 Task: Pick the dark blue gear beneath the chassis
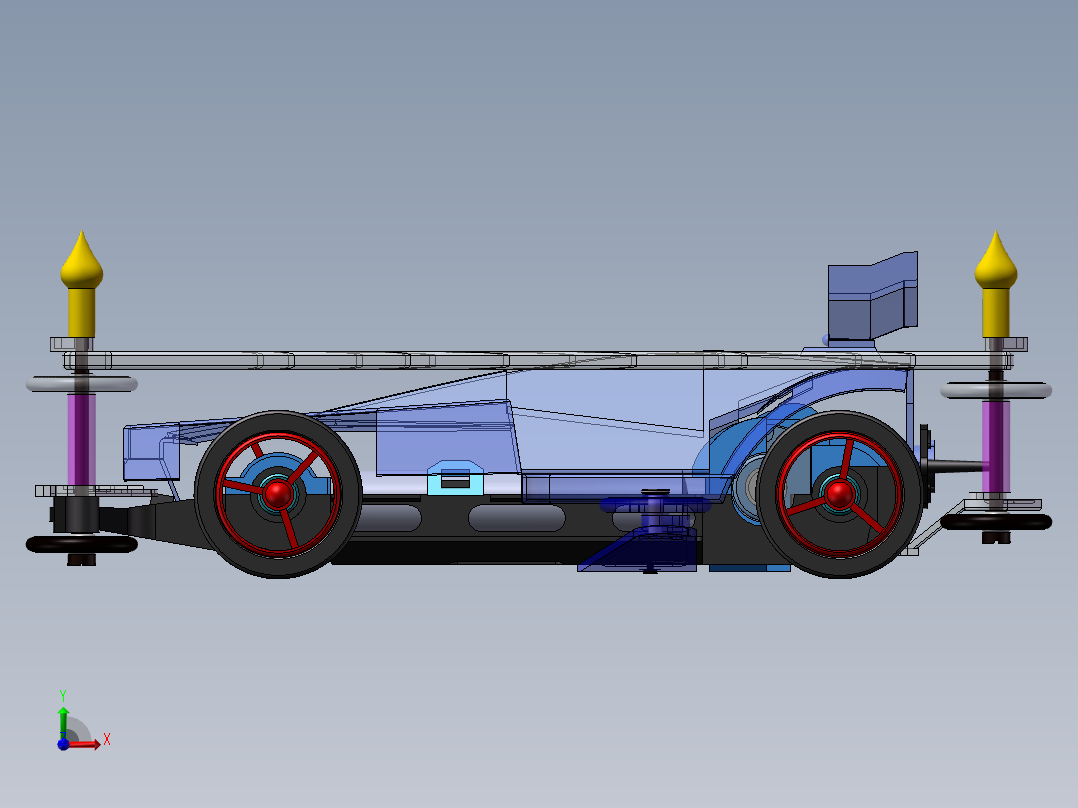coord(654,507)
